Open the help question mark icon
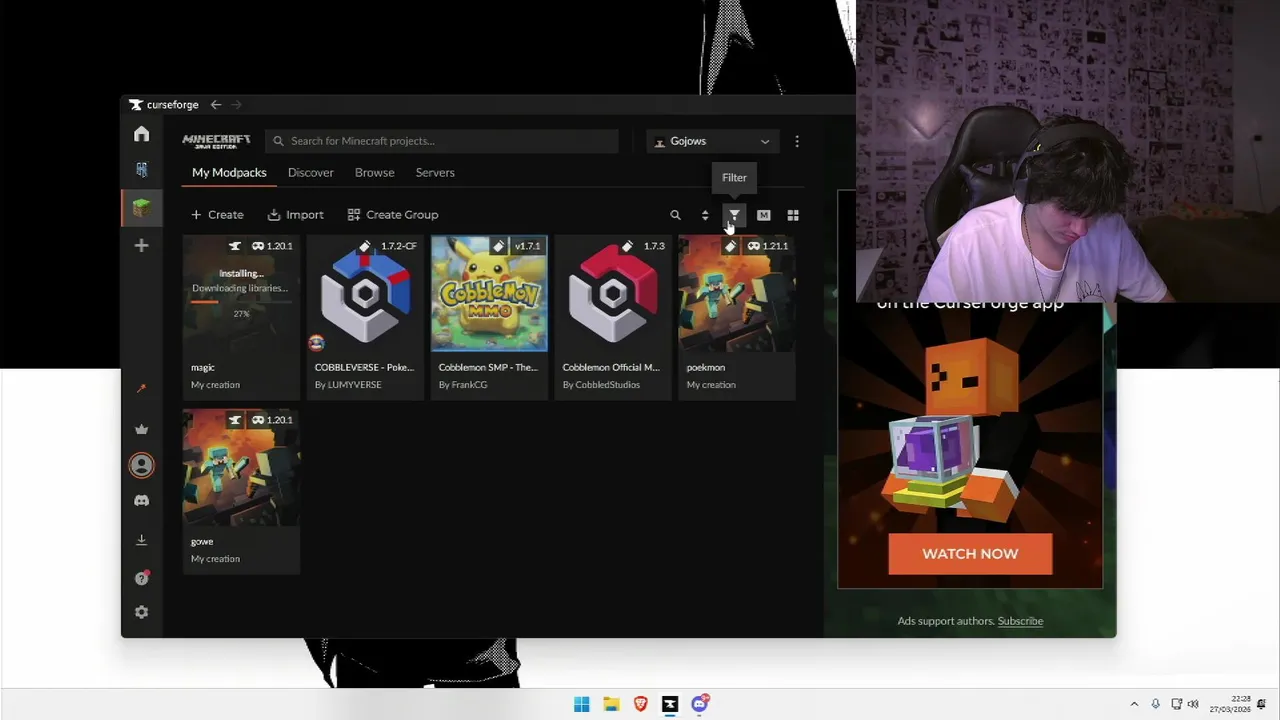The width and height of the screenshot is (1280, 720). pos(141,578)
